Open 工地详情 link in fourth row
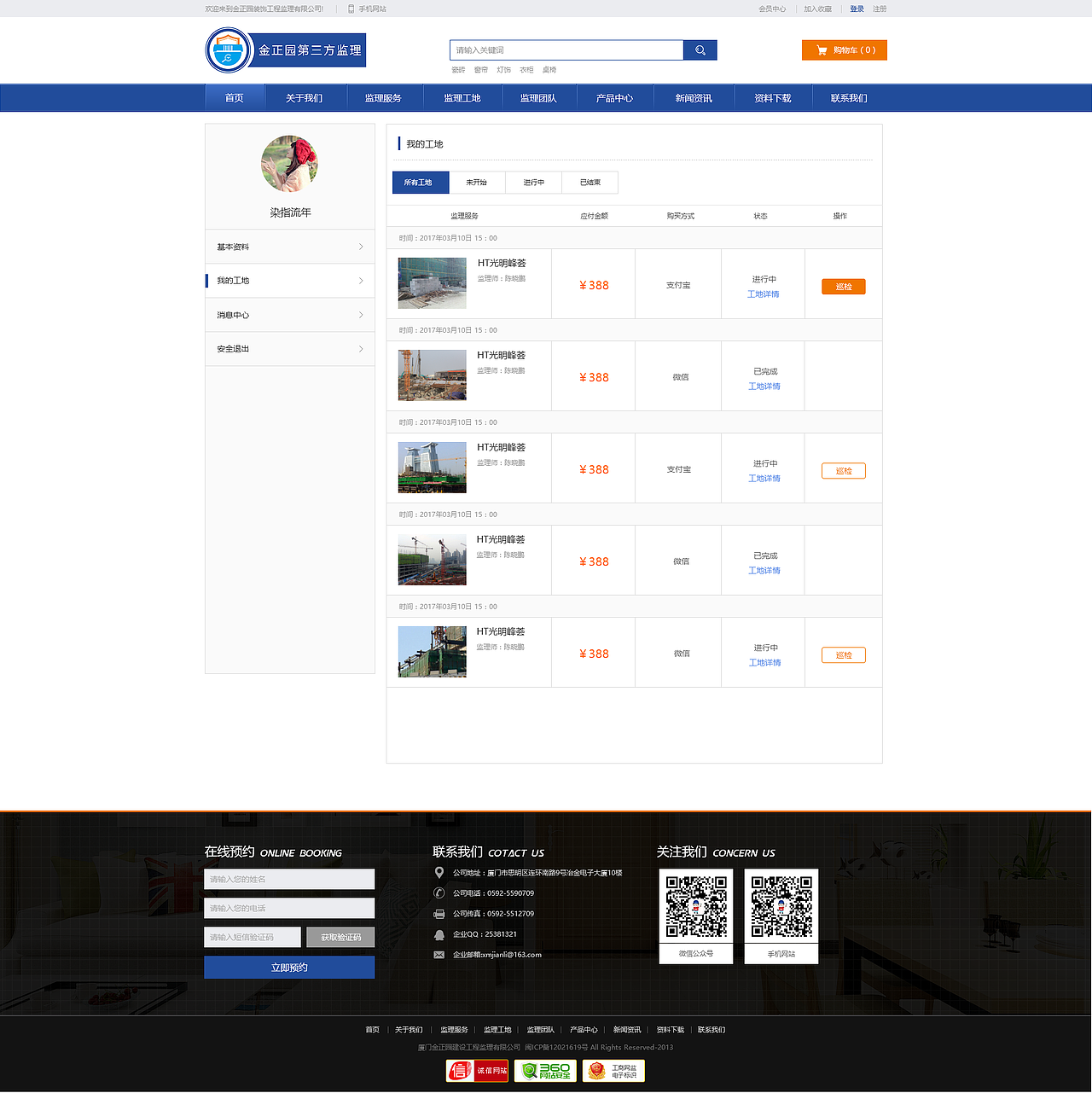 tap(764, 571)
